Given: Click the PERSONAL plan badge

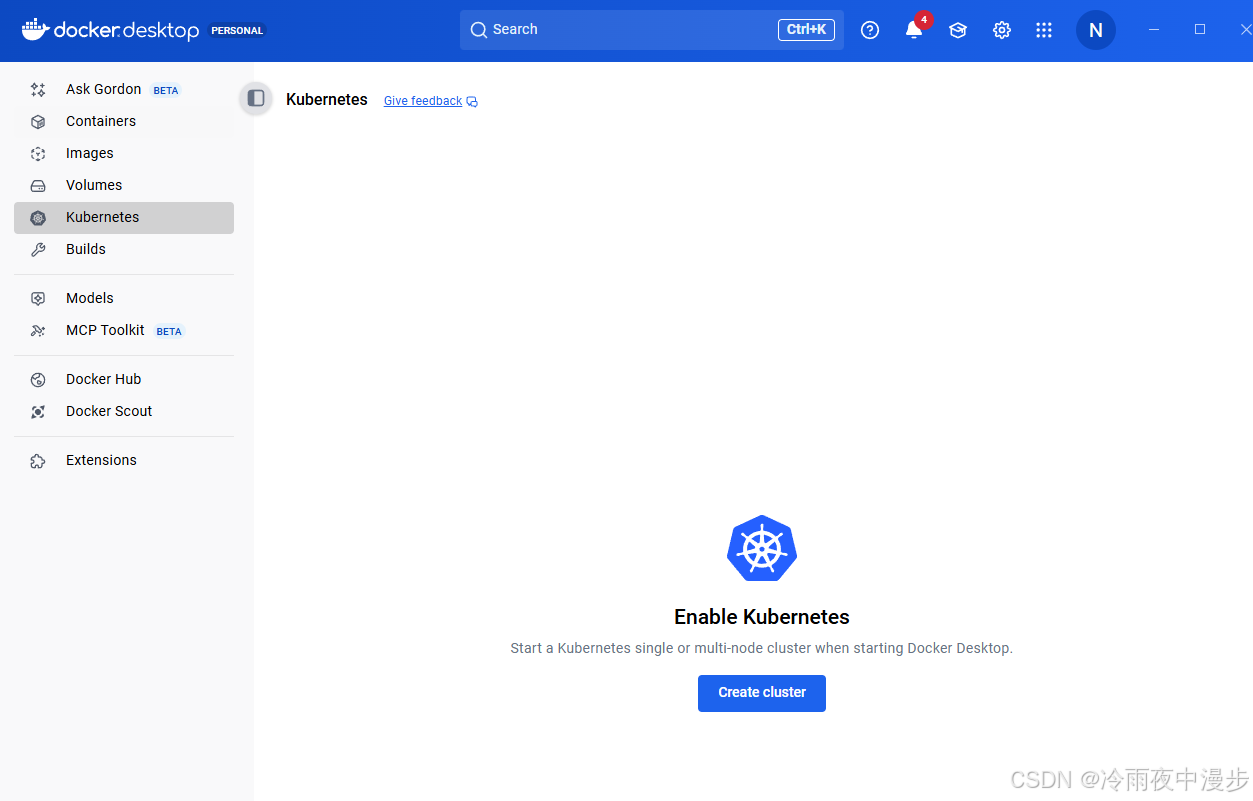Looking at the screenshot, I should [237, 31].
